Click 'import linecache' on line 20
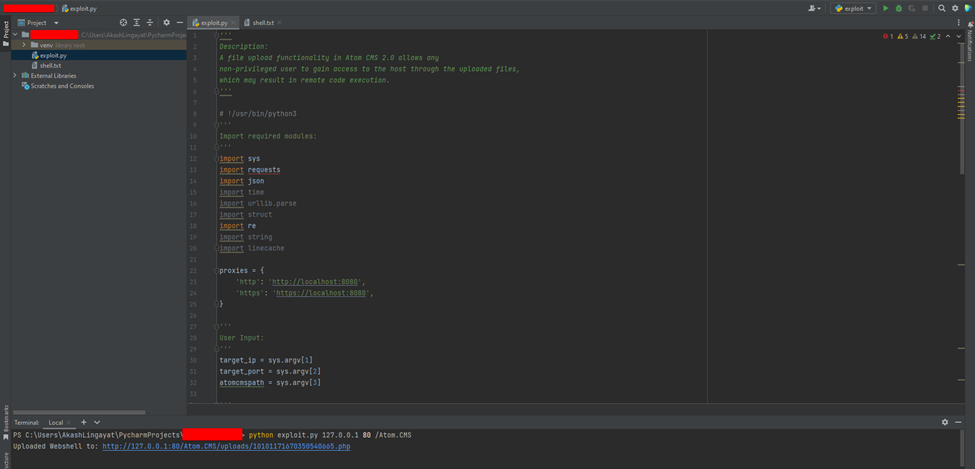The width and height of the screenshot is (975, 469). [252, 248]
